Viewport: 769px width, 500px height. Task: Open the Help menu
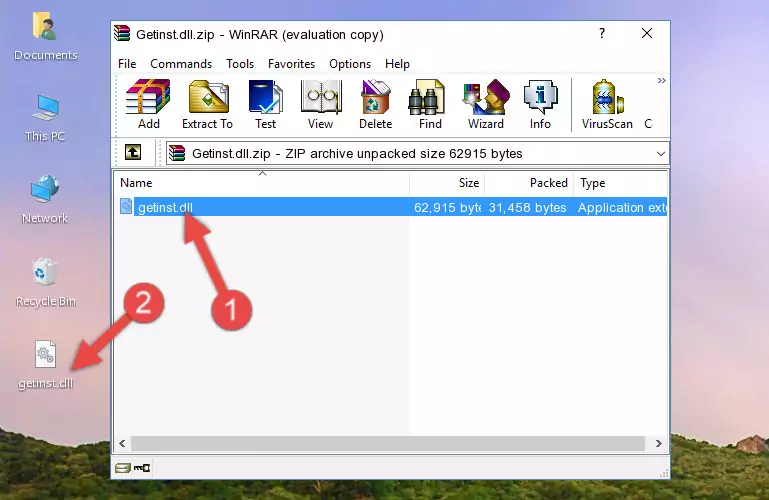(x=397, y=64)
